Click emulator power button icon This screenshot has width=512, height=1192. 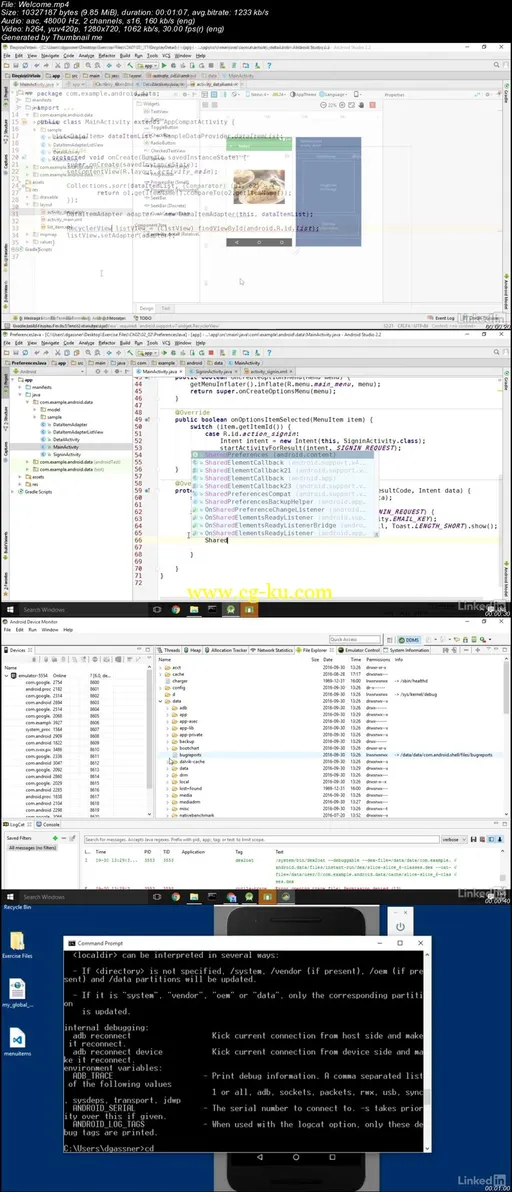pos(400,927)
